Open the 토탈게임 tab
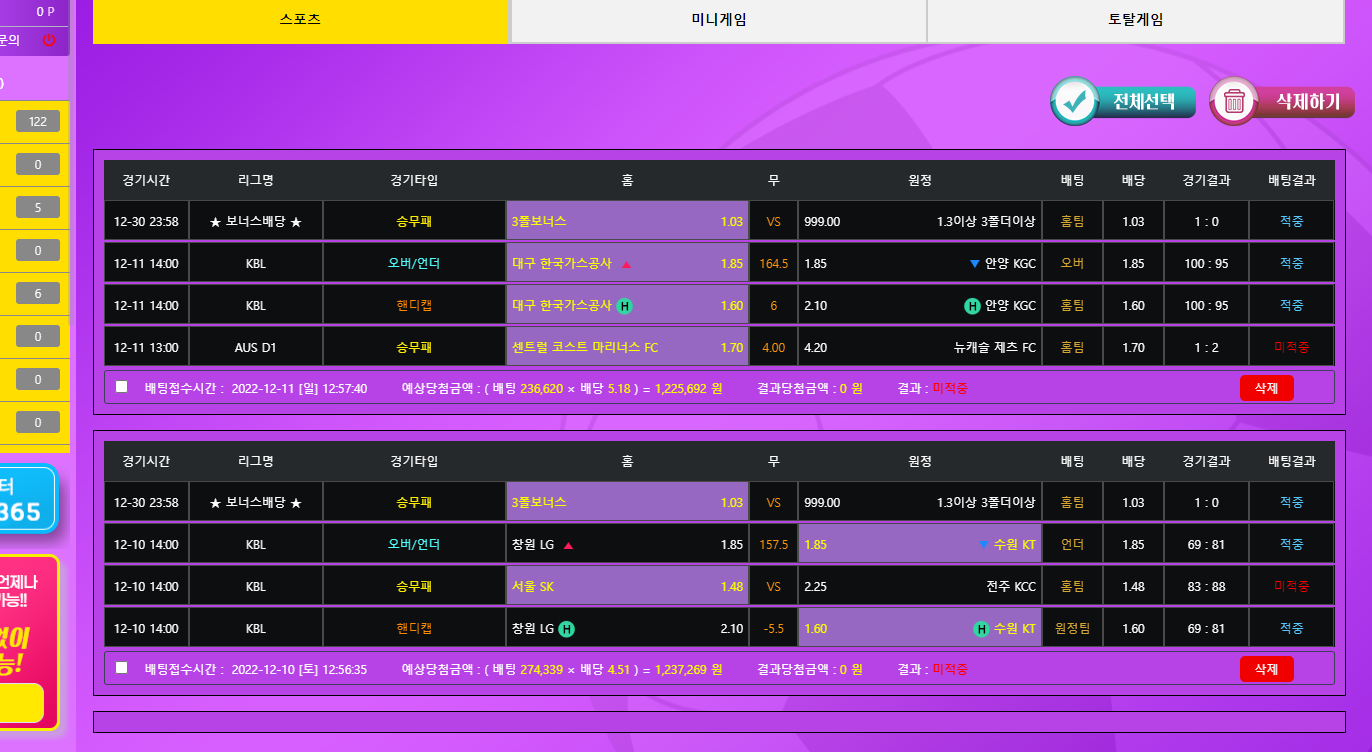Screen dimensions: 1372x752 [x=1135, y=19]
